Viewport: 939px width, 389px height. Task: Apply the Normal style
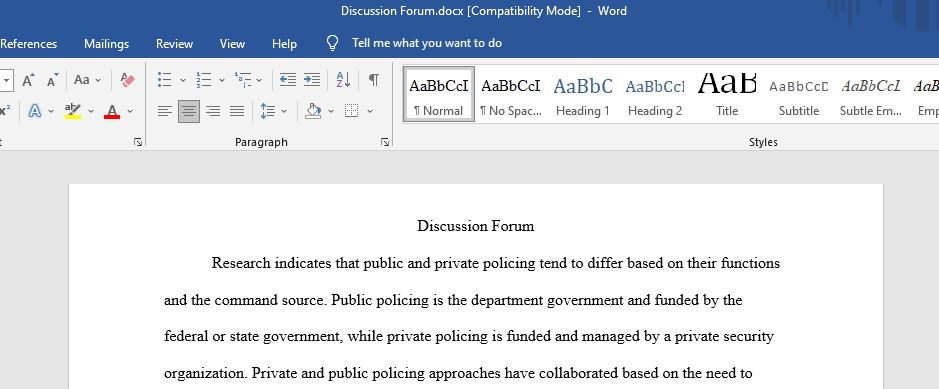click(439, 94)
